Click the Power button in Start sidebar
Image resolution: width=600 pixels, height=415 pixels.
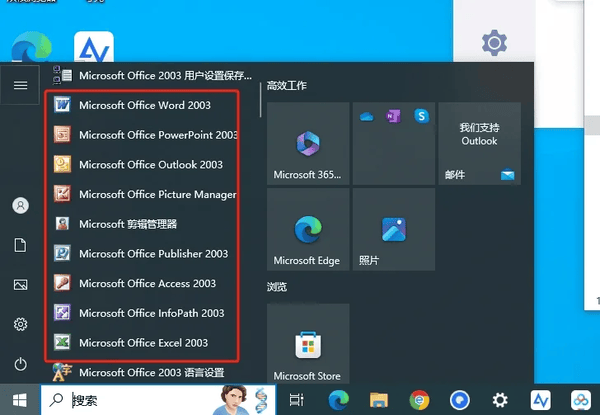pyautogui.click(x=20, y=364)
